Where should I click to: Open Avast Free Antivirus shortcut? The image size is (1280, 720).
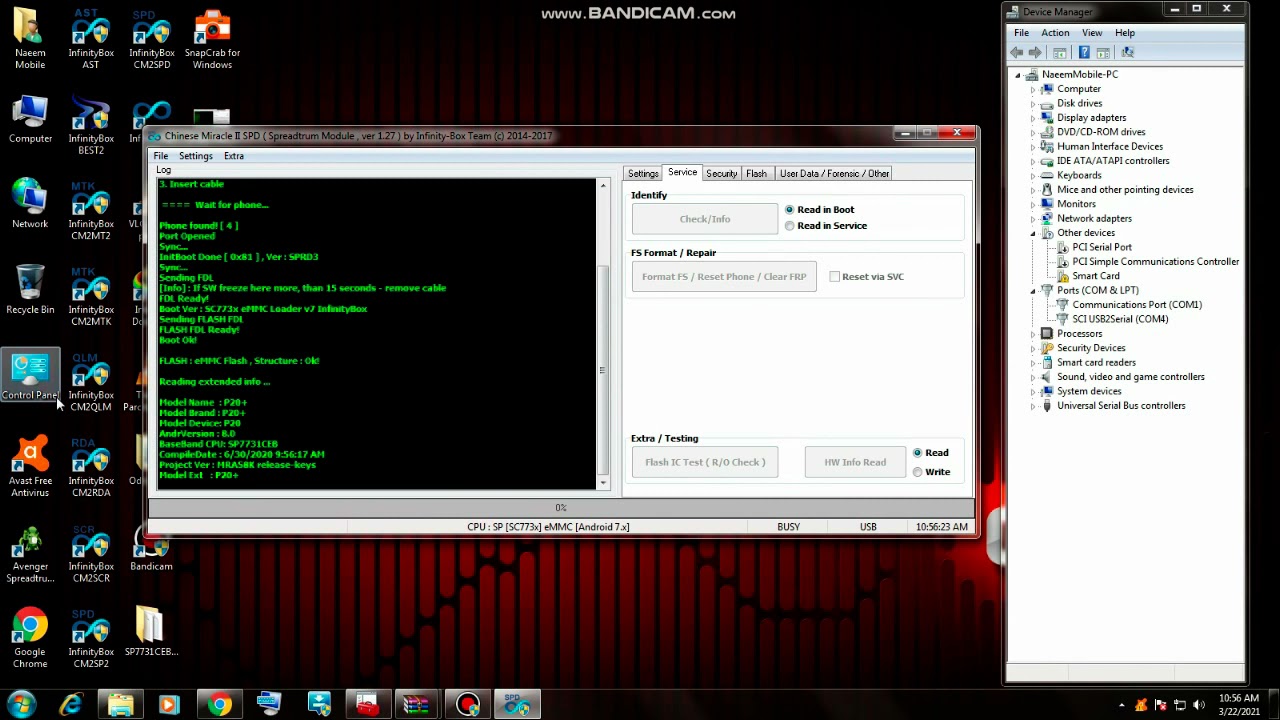tap(30, 468)
